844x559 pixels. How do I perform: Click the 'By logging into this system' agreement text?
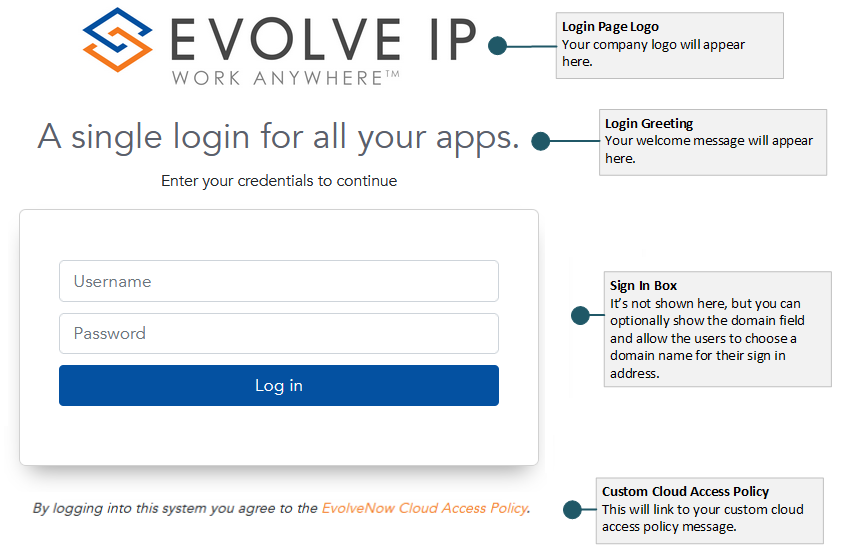[175, 508]
